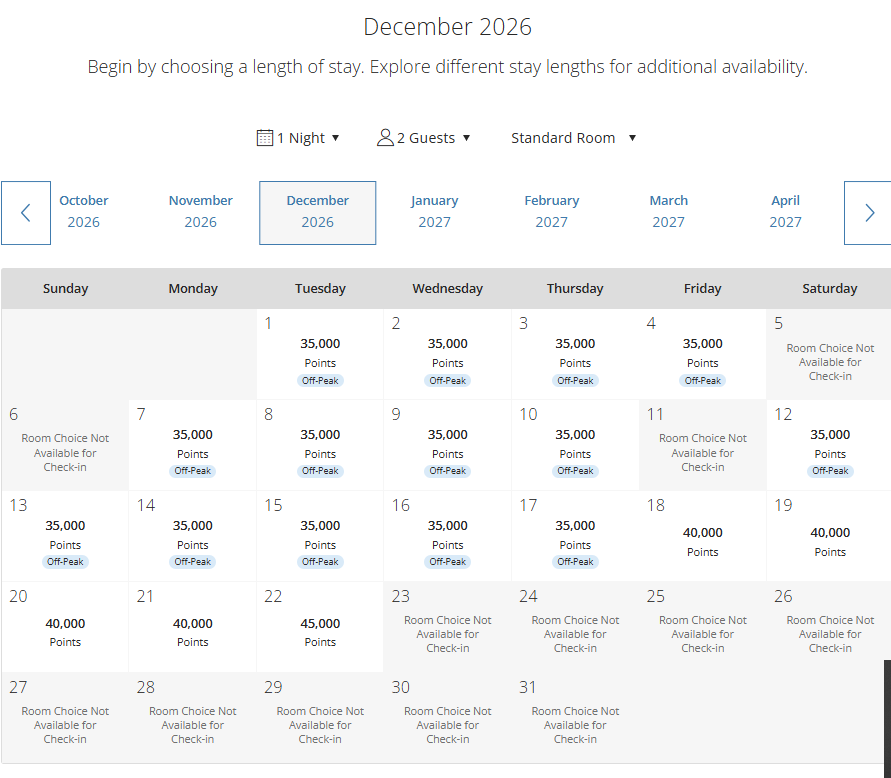Click the calendar icon beside 1 Night
Screen dimensions: 891x778
coord(265,138)
